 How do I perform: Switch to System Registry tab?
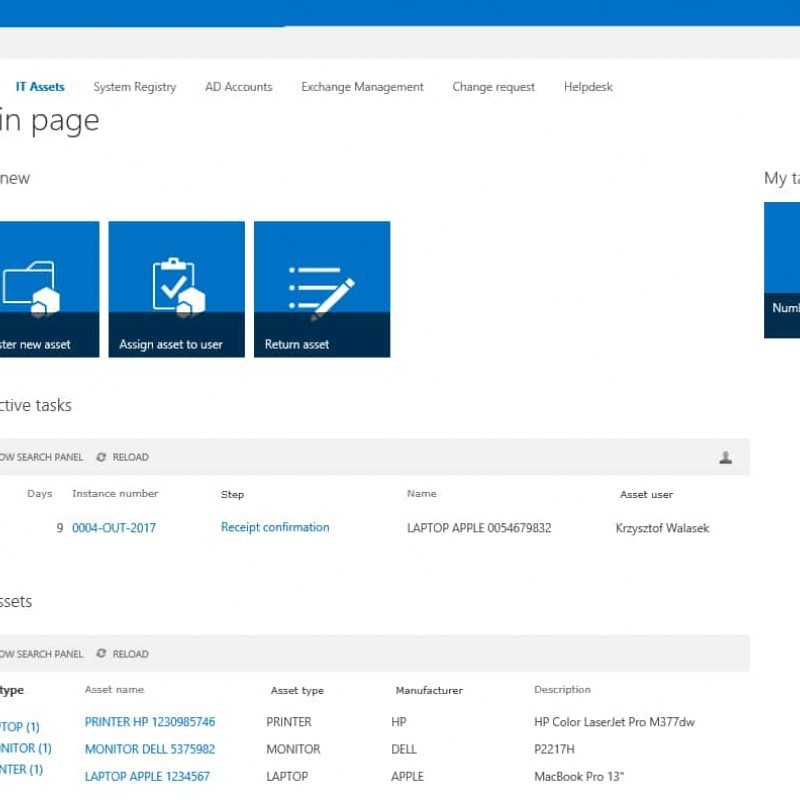click(135, 87)
